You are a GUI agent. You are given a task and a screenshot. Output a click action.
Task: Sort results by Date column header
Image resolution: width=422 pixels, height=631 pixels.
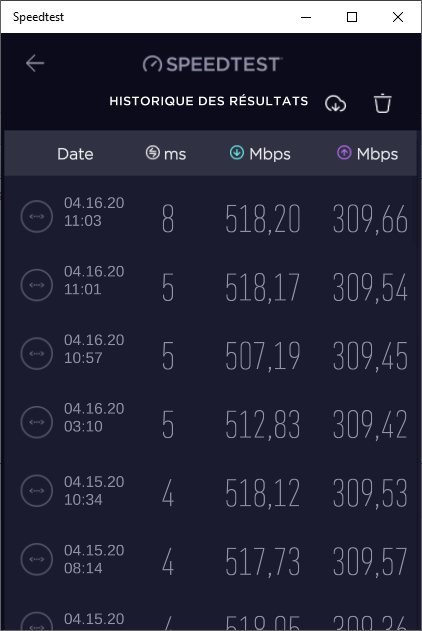point(75,154)
